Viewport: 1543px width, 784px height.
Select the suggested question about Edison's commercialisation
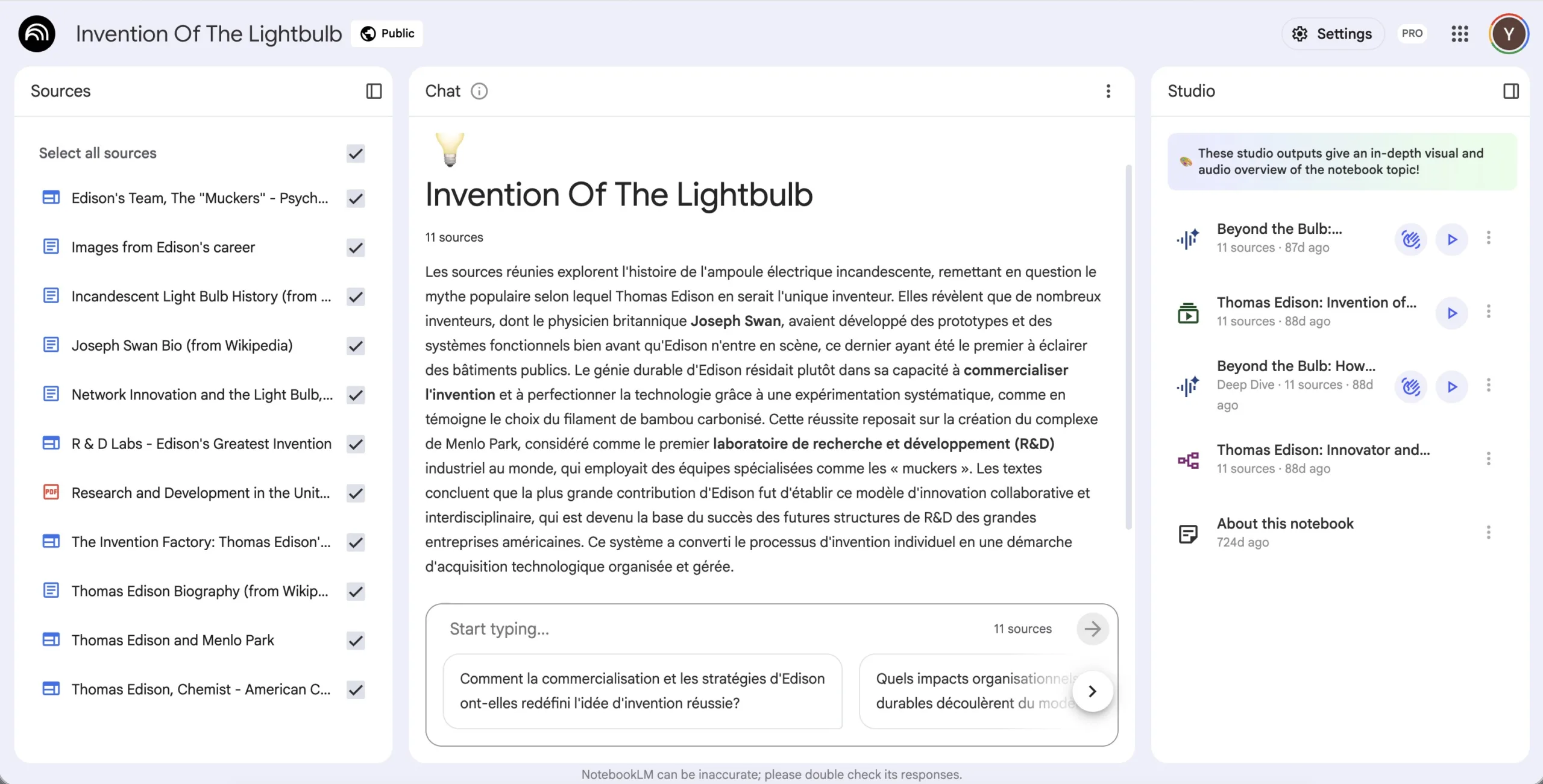(642, 691)
